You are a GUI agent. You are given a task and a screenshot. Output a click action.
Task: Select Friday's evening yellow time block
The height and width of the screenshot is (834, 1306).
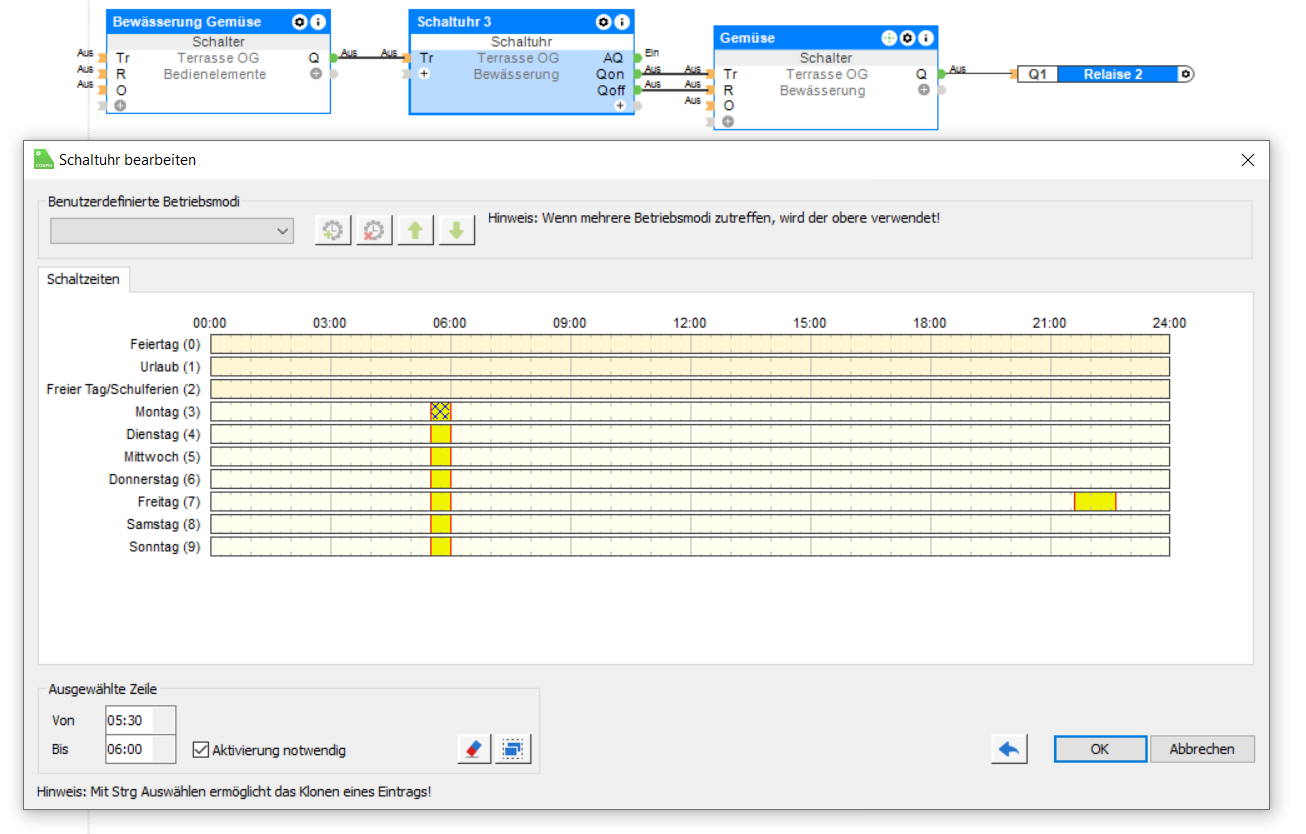[x=1095, y=502]
